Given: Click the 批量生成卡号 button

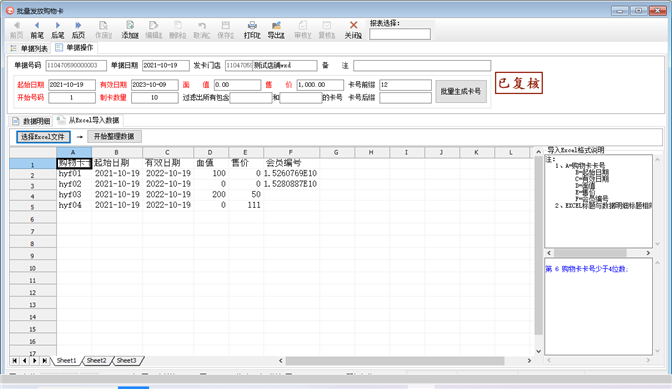Looking at the screenshot, I should pyautogui.click(x=461, y=91).
